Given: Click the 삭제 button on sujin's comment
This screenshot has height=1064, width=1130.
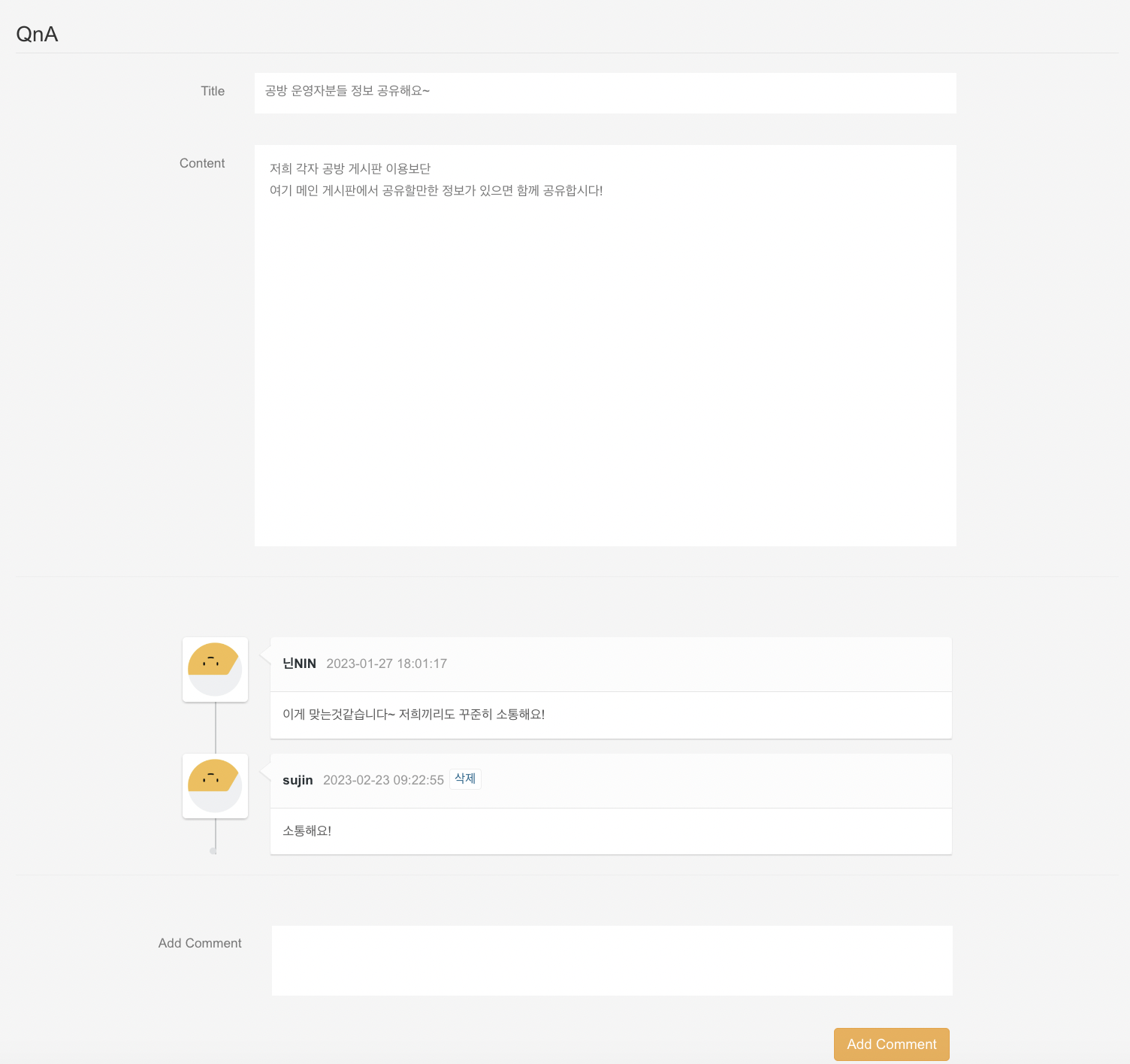Looking at the screenshot, I should [x=465, y=778].
